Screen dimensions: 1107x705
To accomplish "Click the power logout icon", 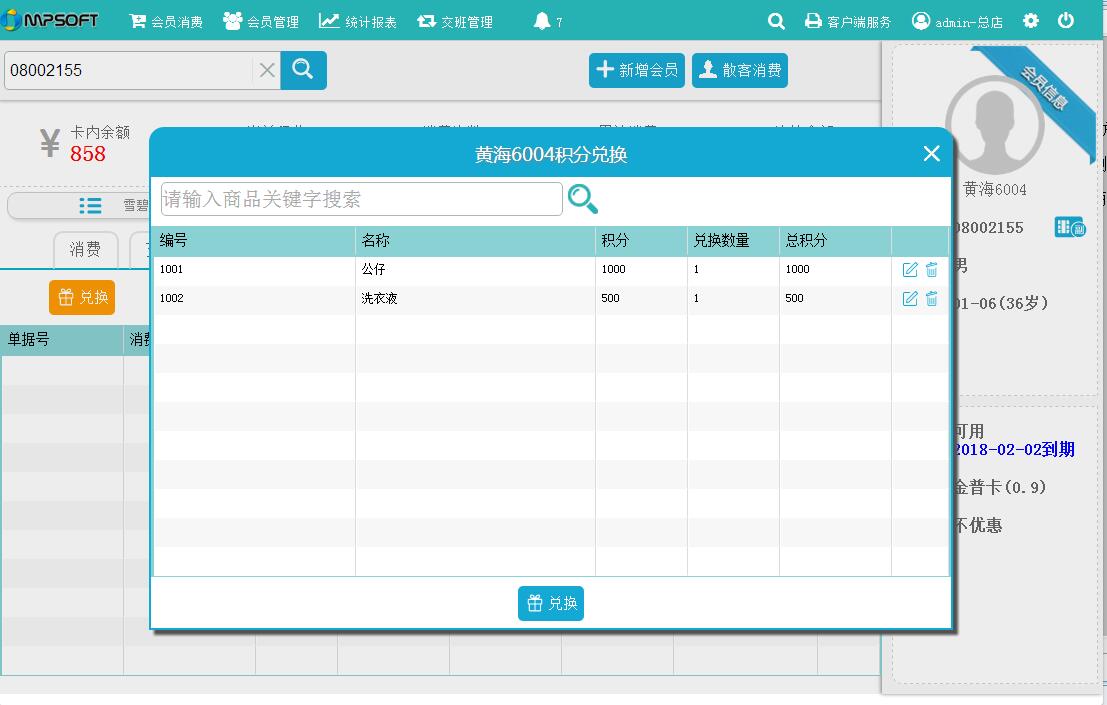I will coord(1066,21).
